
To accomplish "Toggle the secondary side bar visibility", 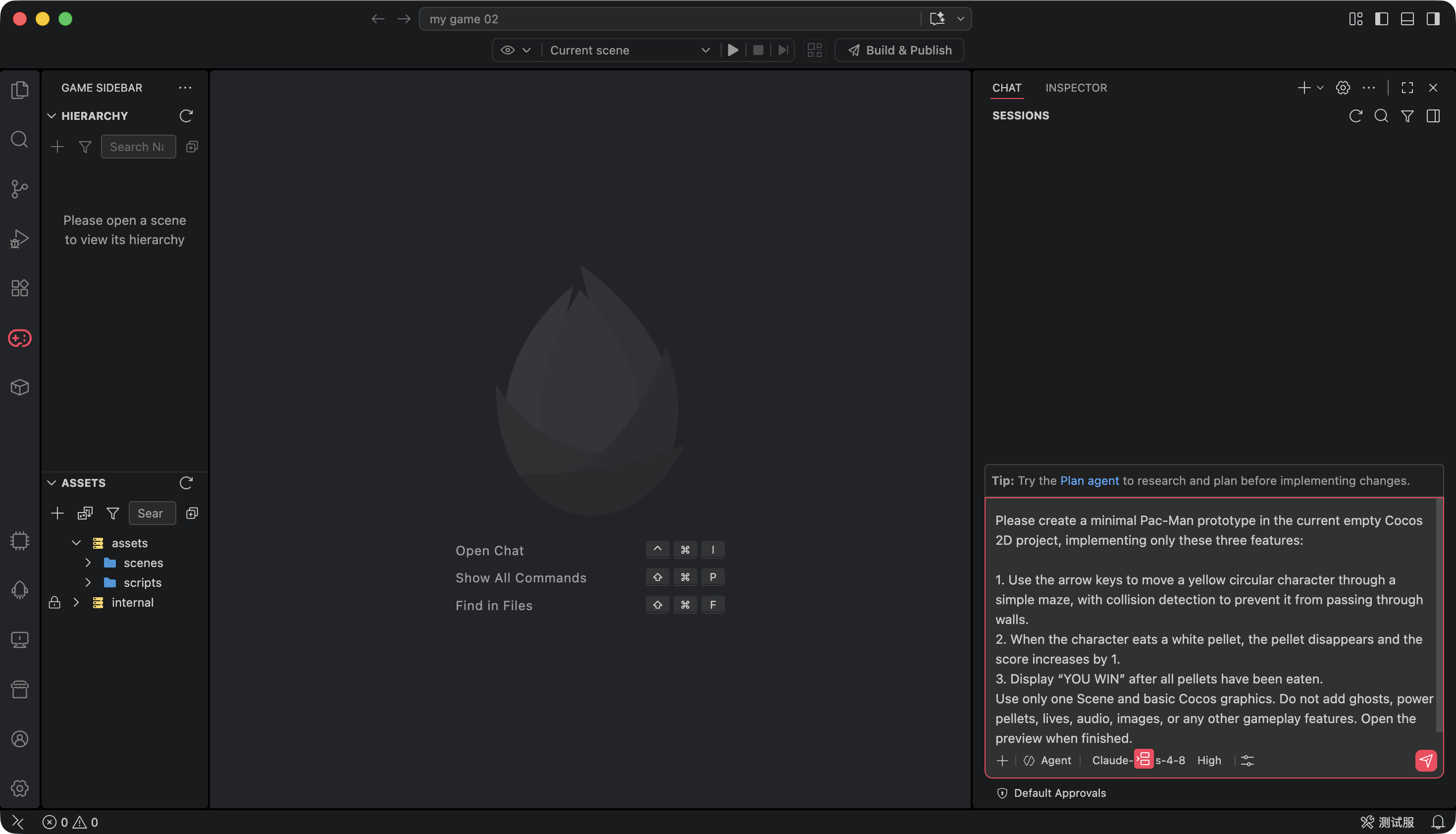I will coord(1433,19).
